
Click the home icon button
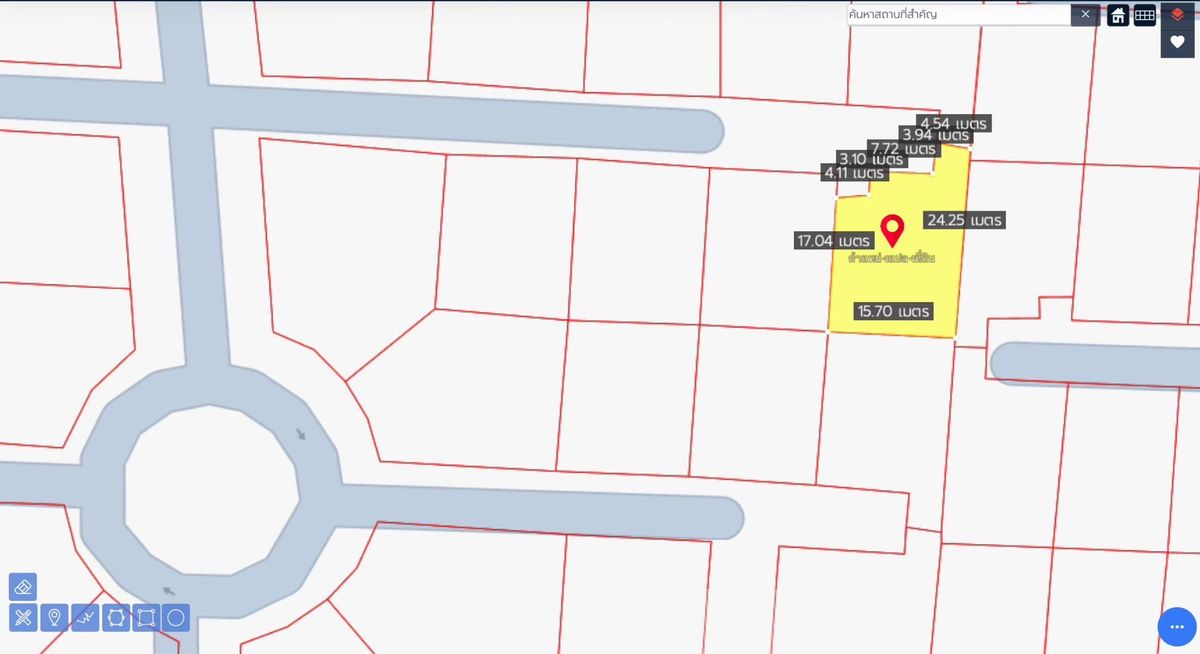(1118, 15)
